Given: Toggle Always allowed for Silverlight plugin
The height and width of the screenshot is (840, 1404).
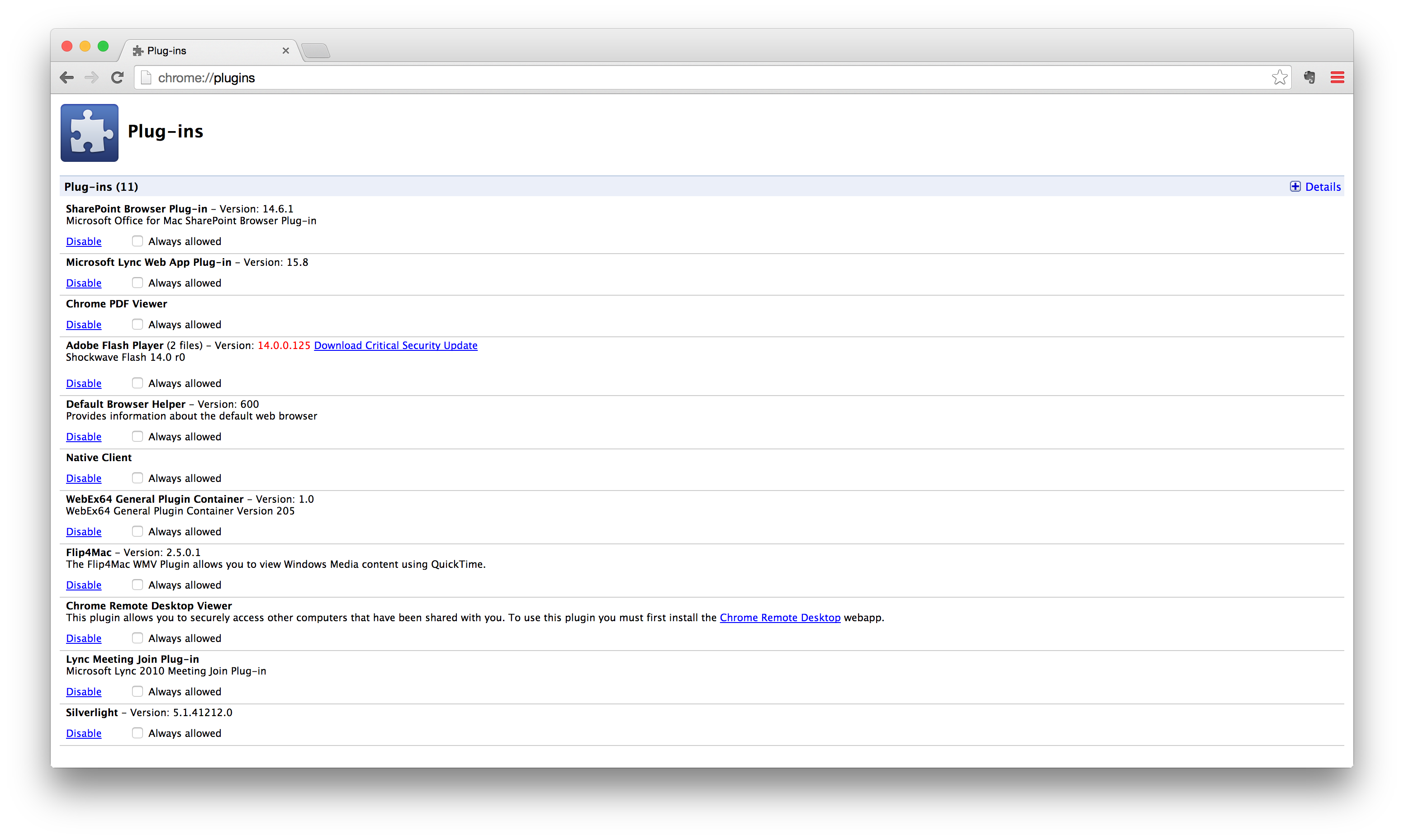Looking at the screenshot, I should [137, 732].
